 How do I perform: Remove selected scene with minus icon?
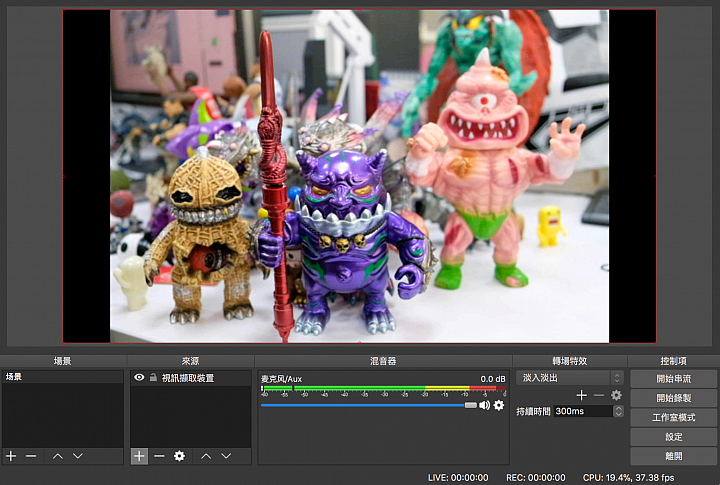click(31, 456)
